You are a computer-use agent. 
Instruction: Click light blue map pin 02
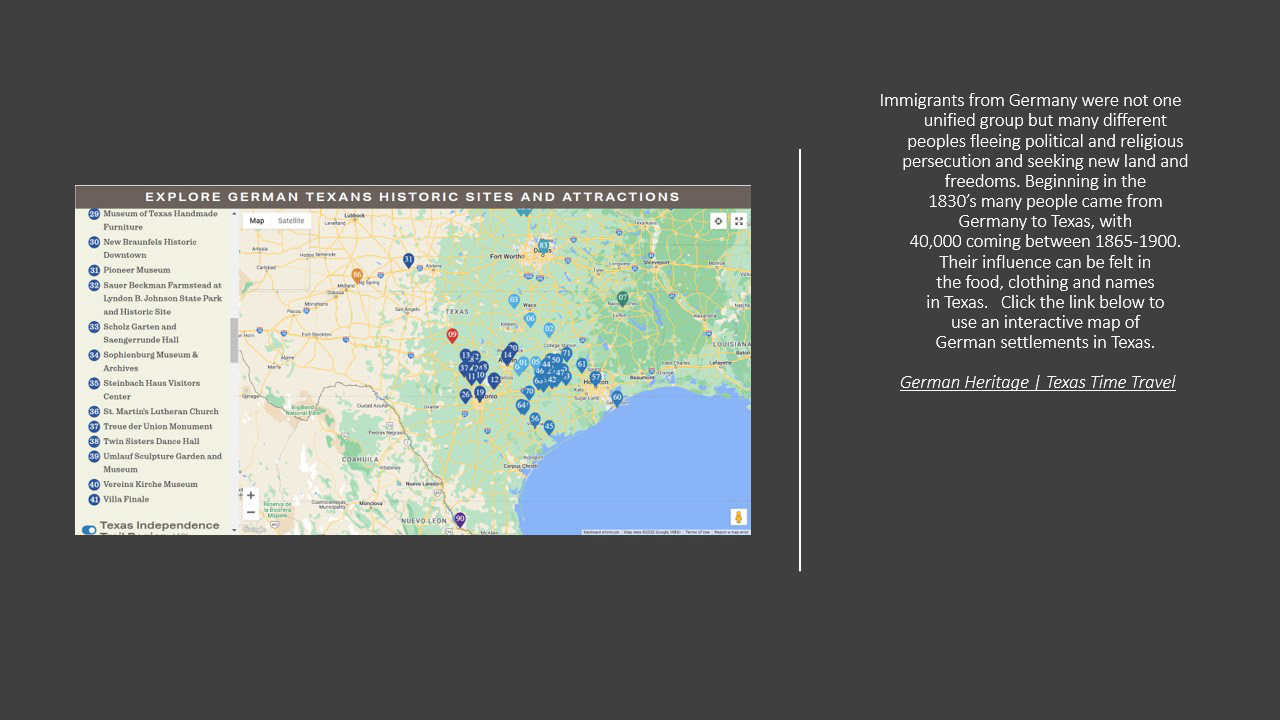[549, 329]
